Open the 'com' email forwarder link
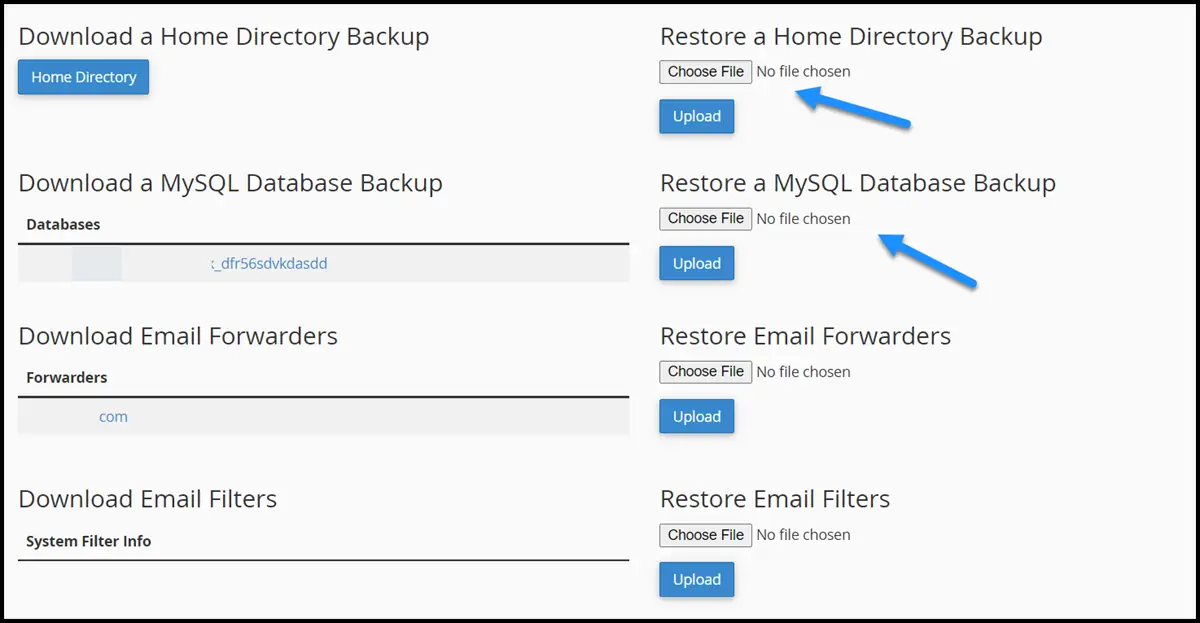Image resolution: width=1200 pixels, height=623 pixels. (x=113, y=417)
